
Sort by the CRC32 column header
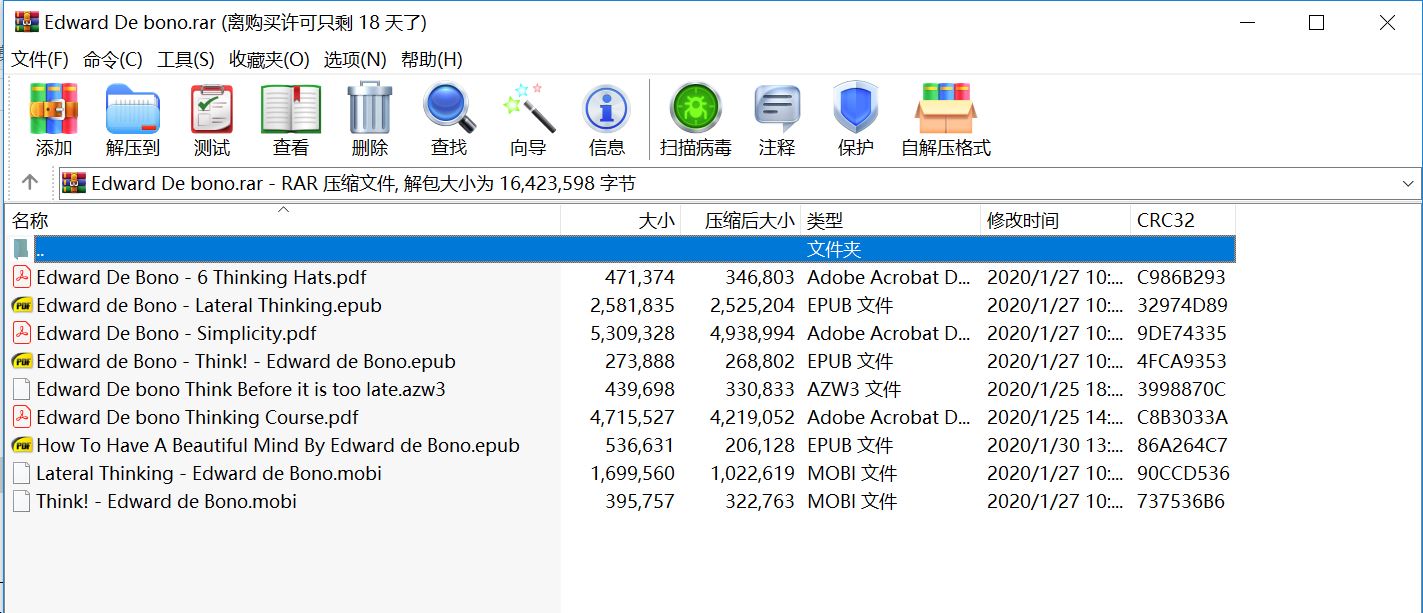point(1183,220)
